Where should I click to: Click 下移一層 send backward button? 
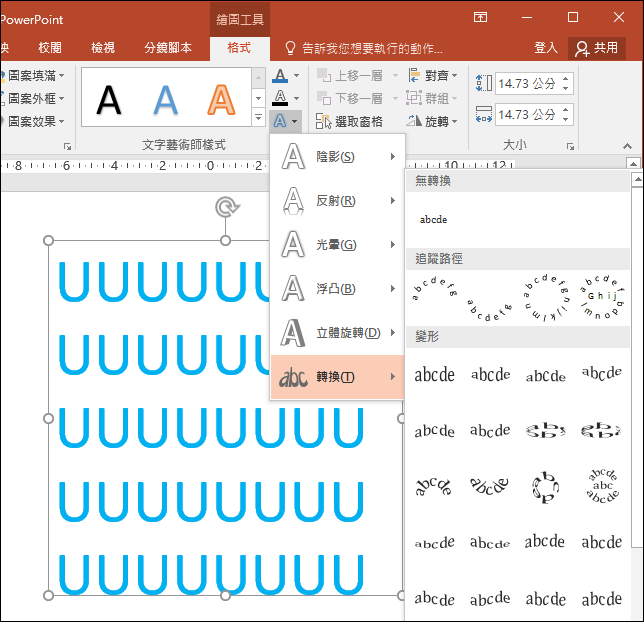tap(350, 98)
